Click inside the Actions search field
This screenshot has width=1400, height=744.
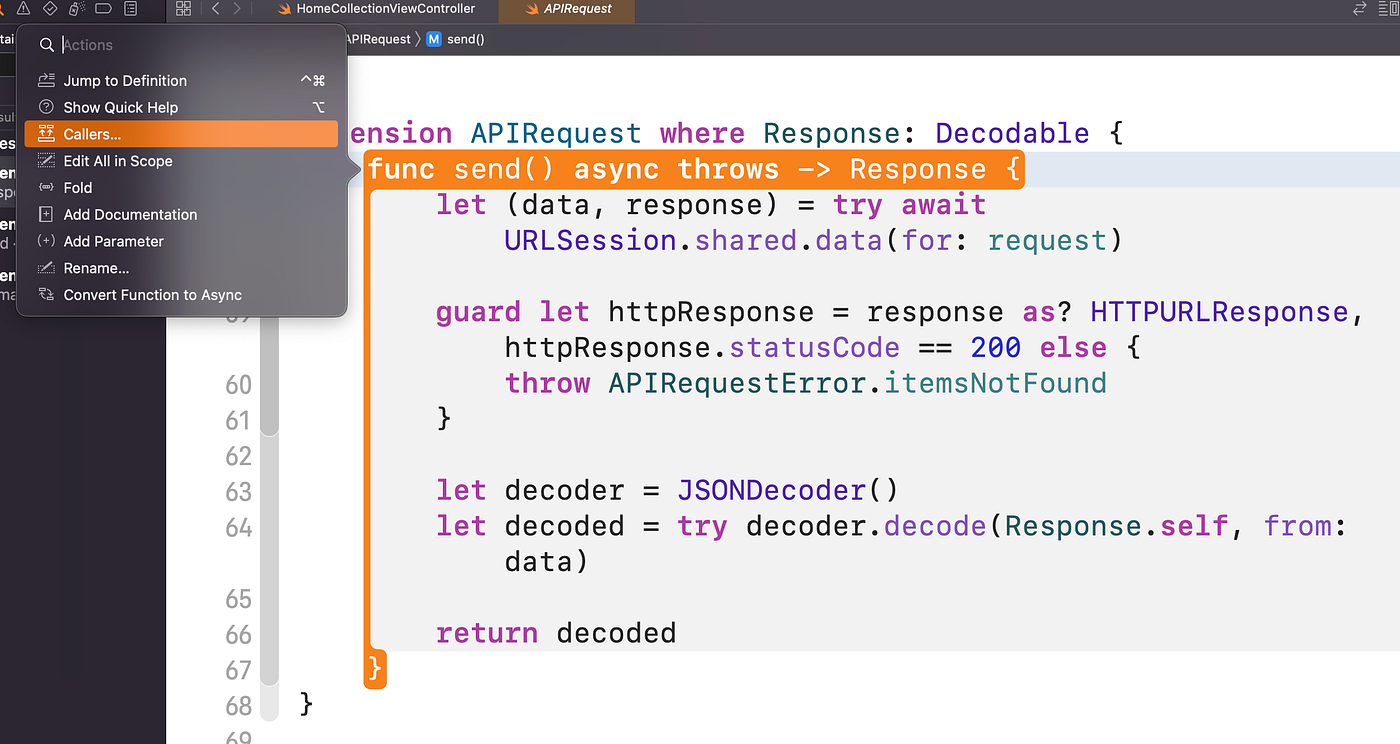click(x=150, y=44)
